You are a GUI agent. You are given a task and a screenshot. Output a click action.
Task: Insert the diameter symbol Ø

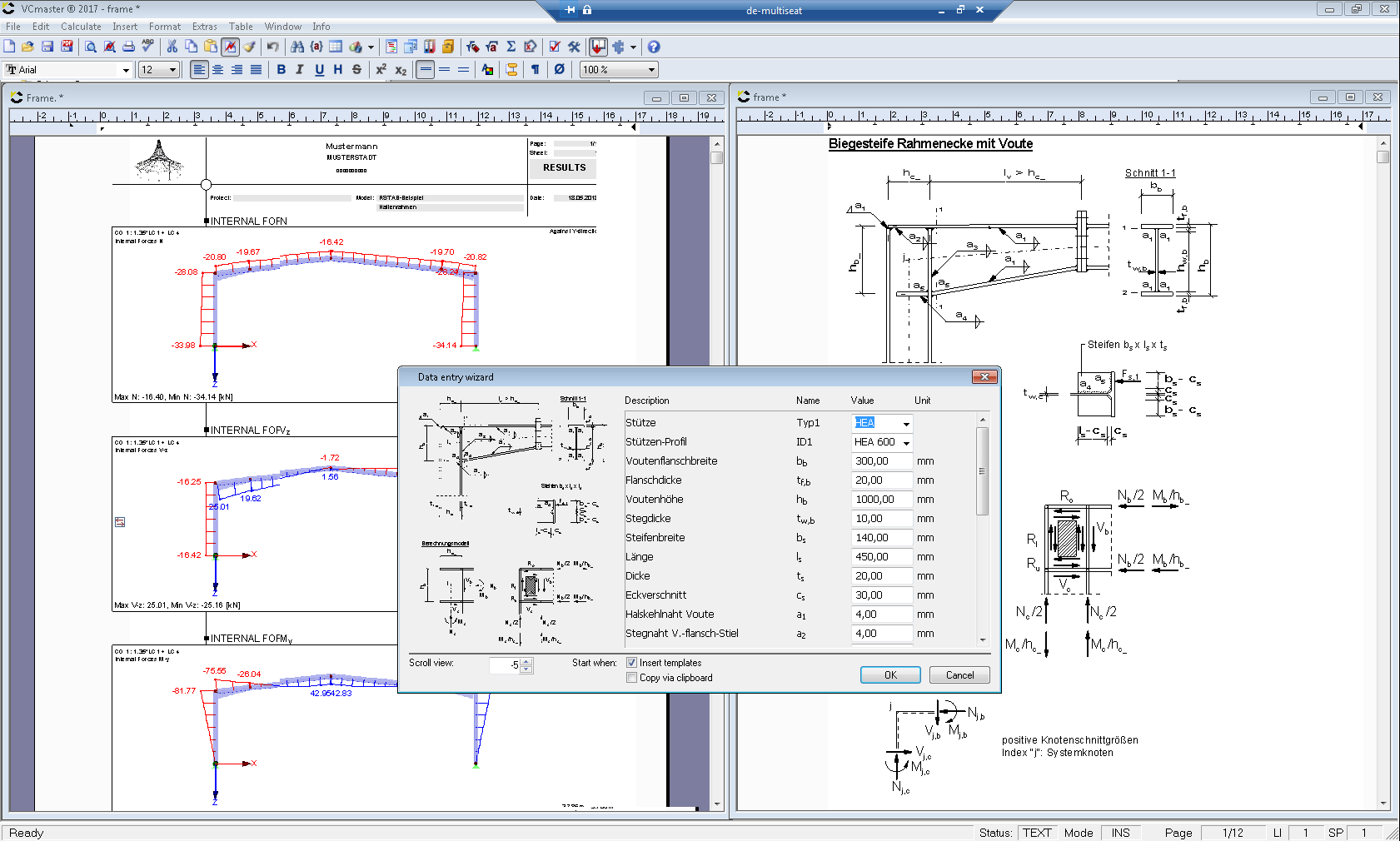(558, 70)
